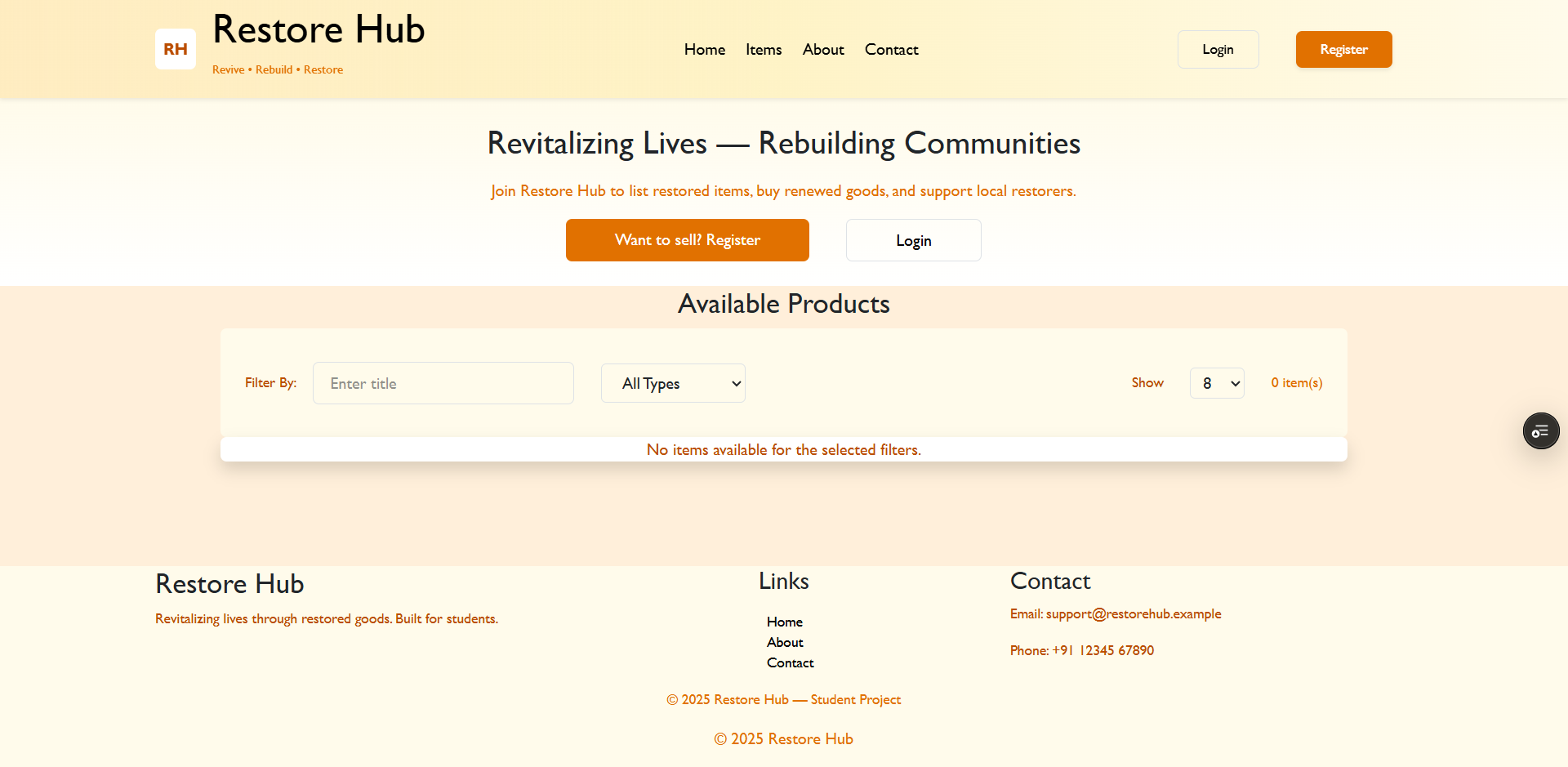Click the Login button in the header
This screenshot has height=767, width=1568.
coord(1218,49)
